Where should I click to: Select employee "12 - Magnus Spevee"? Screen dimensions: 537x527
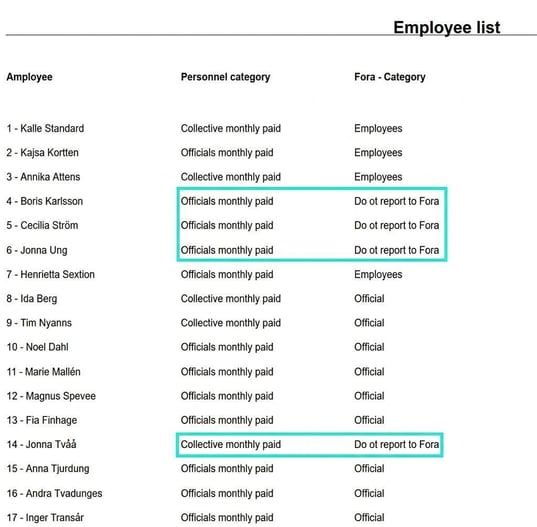[x=51, y=396]
